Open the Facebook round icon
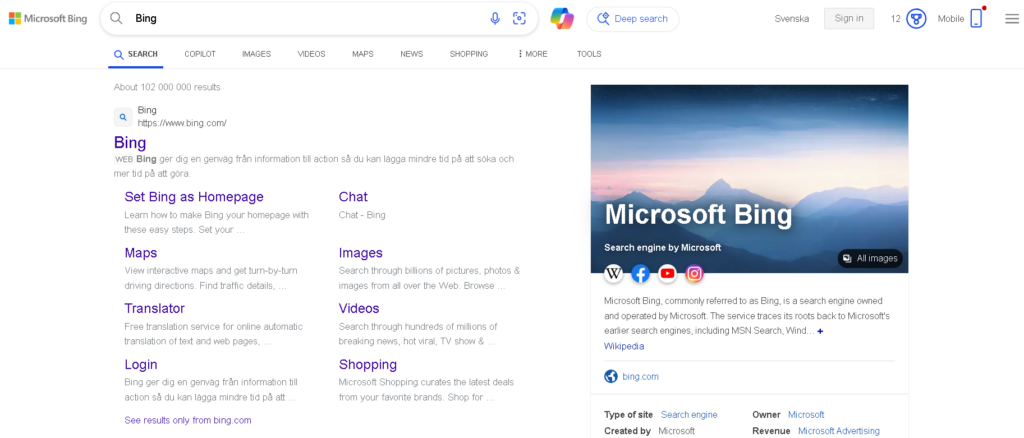The height and width of the screenshot is (438, 1024). (x=641, y=274)
